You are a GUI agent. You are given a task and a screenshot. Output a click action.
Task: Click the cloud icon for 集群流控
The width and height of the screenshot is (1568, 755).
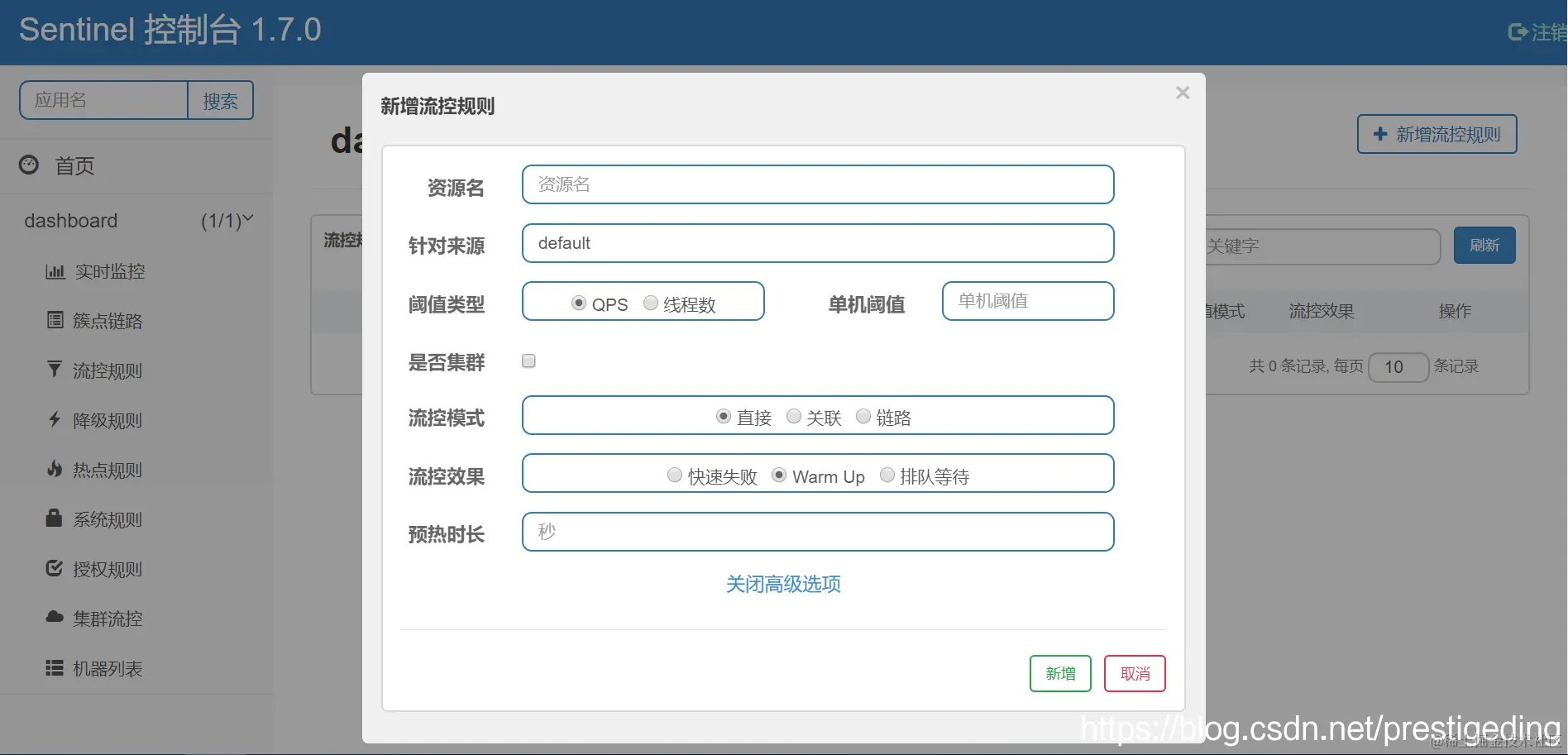coord(53,619)
